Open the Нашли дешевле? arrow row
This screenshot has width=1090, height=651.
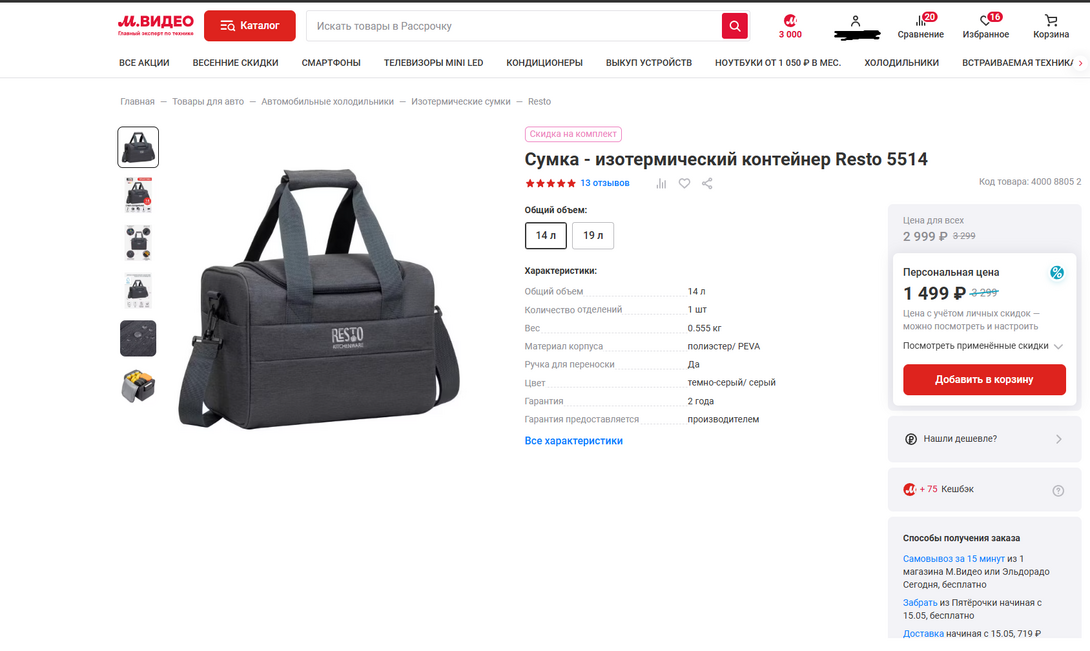click(x=984, y=439)
